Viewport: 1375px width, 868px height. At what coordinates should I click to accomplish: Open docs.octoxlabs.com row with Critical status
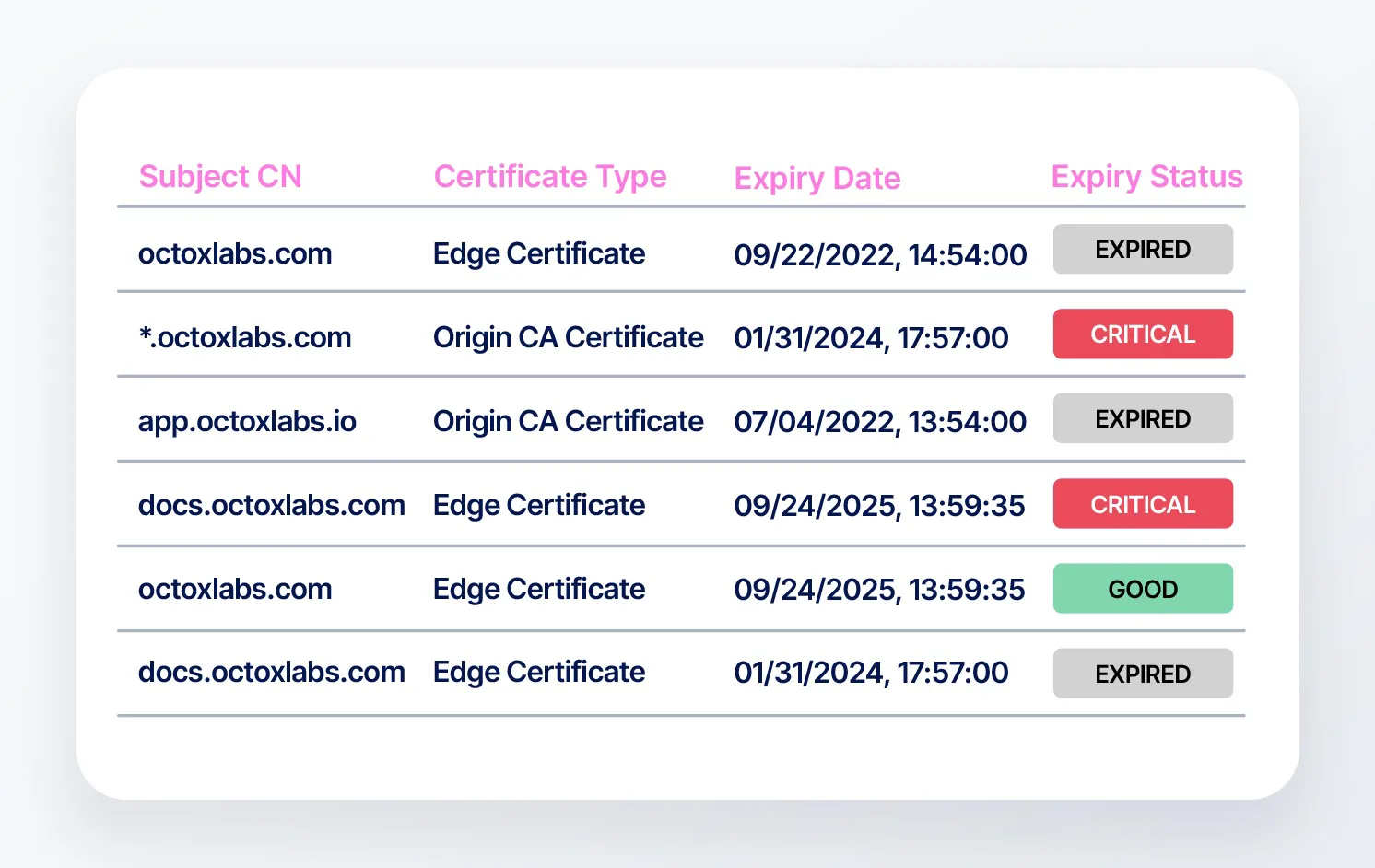[681, 504]
